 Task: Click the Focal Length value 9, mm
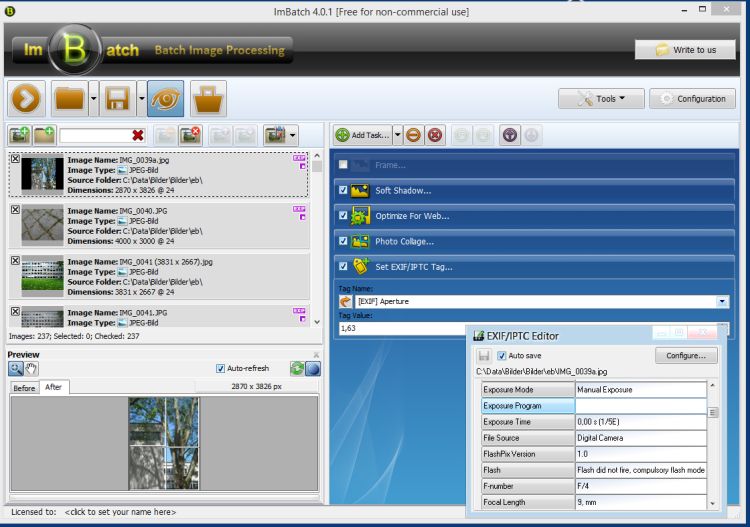[640, 502]
